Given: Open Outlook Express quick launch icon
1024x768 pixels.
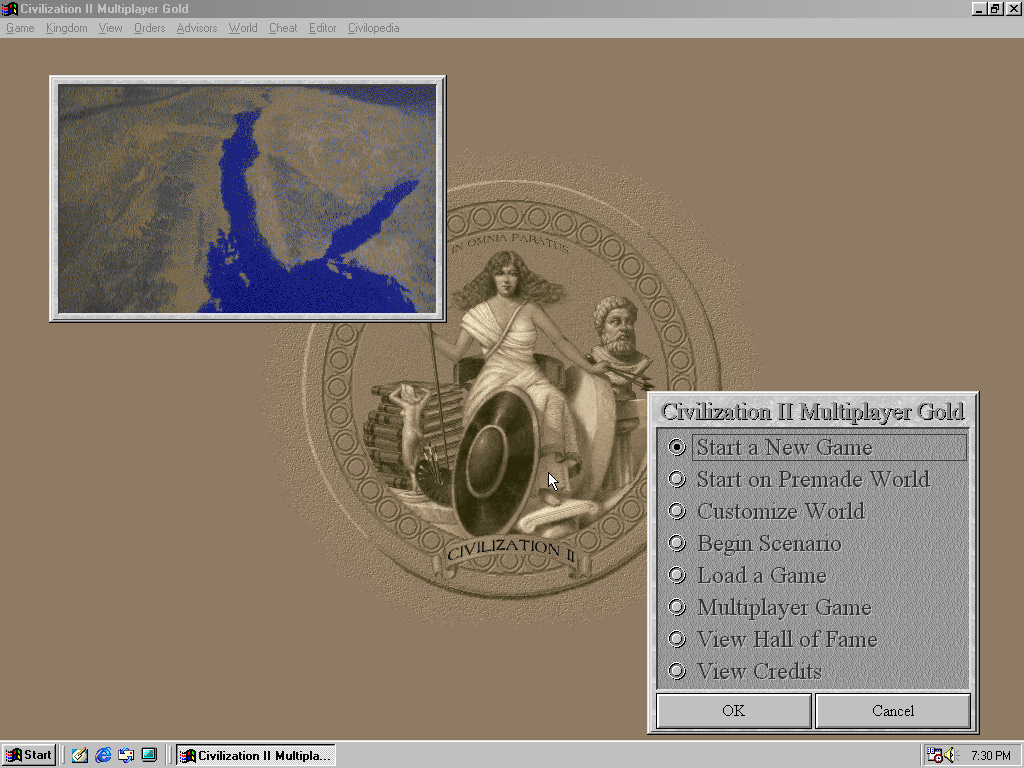Looking at the screenshot, I should click(x=126, y=756).
